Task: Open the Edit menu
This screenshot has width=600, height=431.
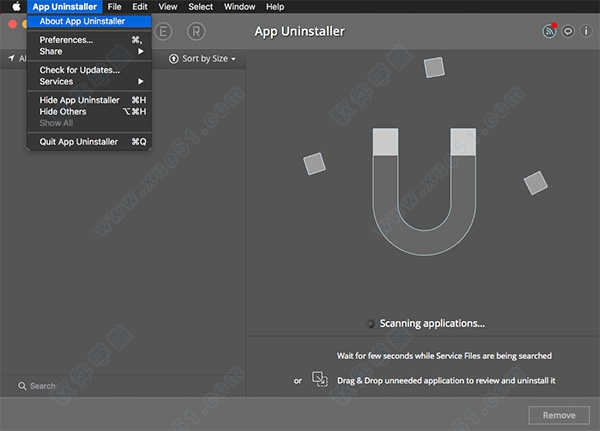Action: pyautogui.click(x=140, y=7)
